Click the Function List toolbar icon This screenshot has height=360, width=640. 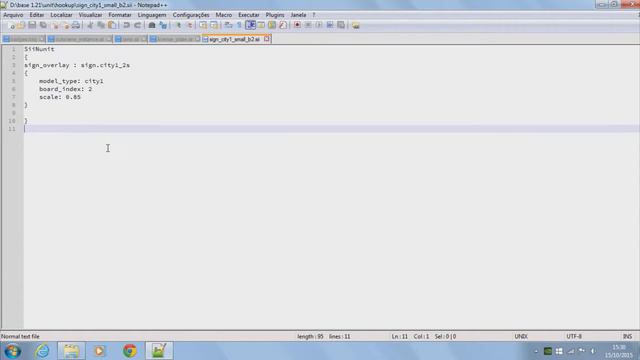tap(283, 25)
